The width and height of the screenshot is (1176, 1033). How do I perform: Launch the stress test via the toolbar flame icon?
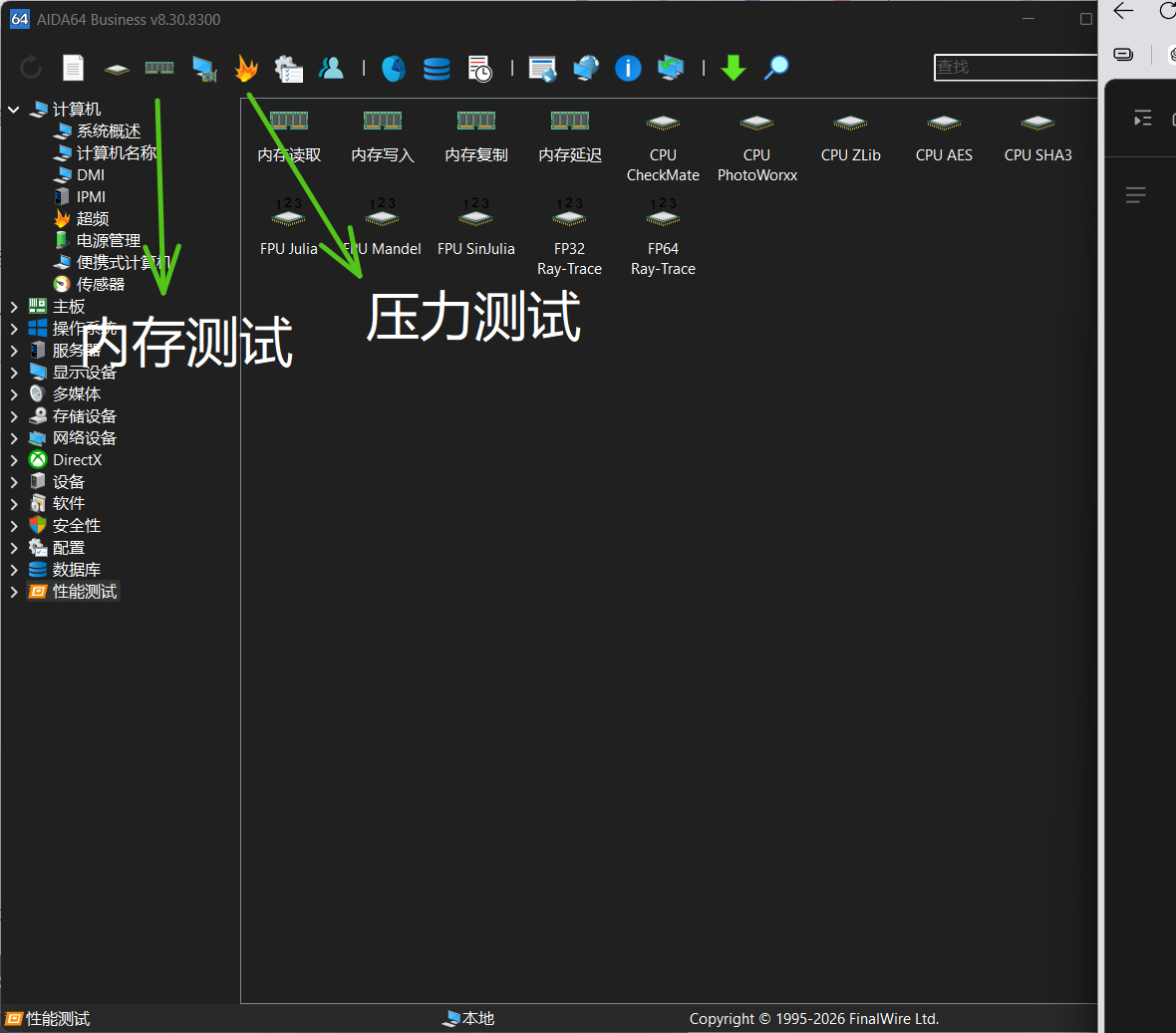(x=246, y=68)
